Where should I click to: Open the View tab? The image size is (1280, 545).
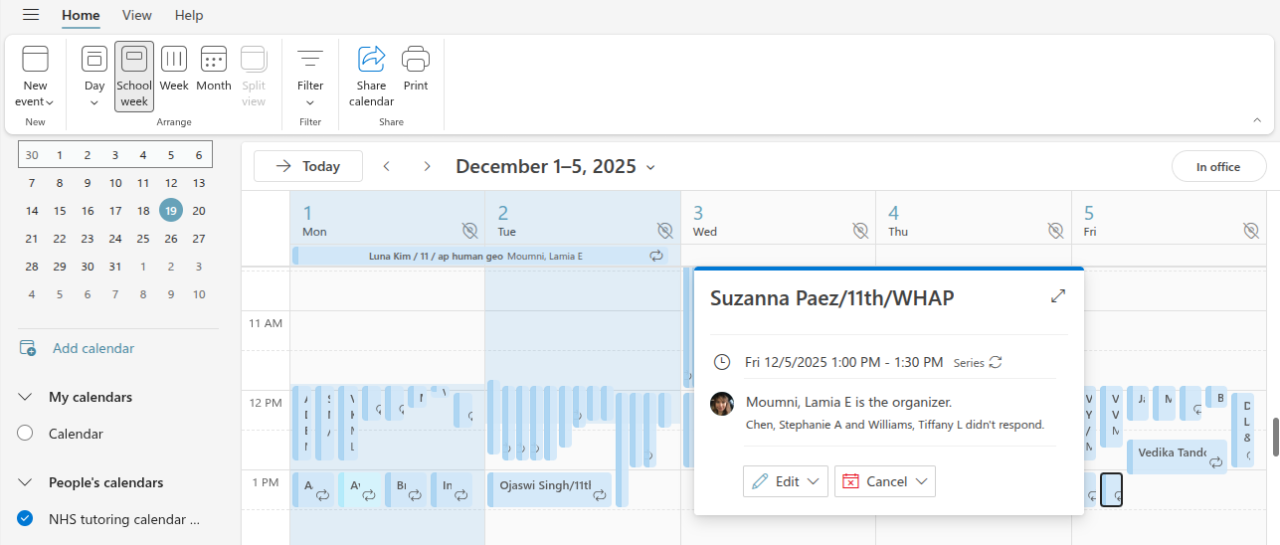click(x=137, y=15)
